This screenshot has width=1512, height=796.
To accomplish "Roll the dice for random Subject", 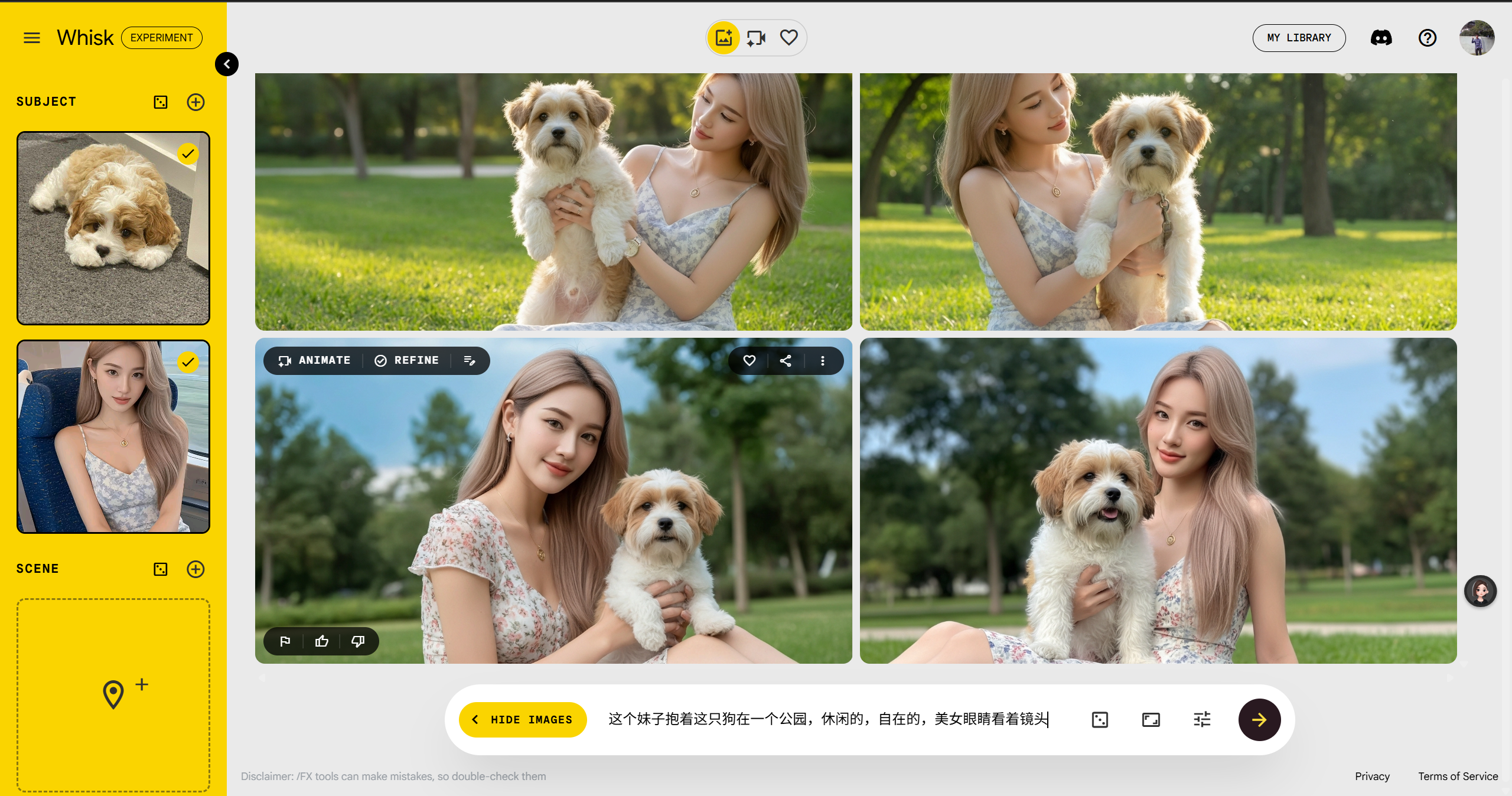I will (161, 102).
